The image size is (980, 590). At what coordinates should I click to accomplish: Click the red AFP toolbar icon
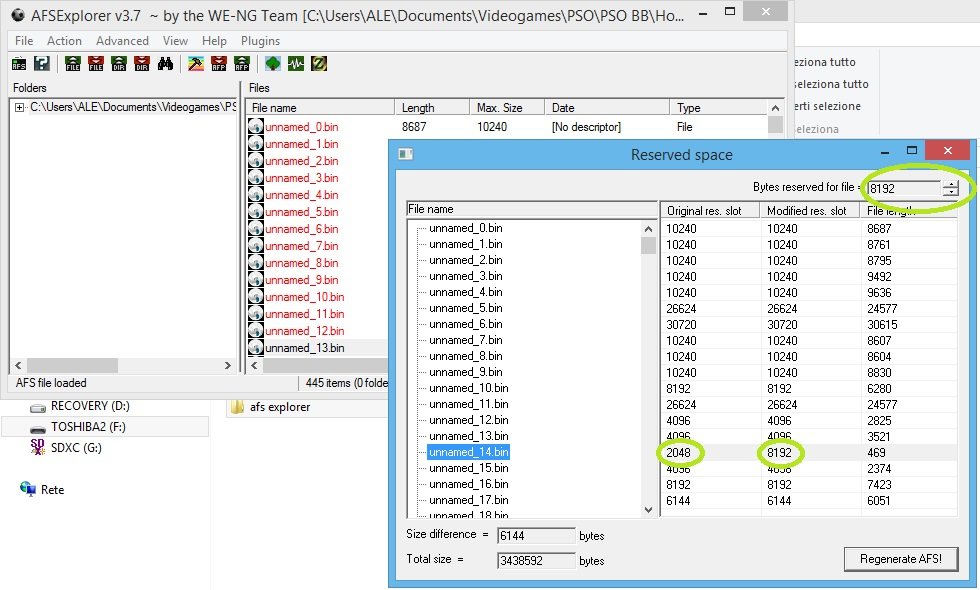tap(219, 64)
